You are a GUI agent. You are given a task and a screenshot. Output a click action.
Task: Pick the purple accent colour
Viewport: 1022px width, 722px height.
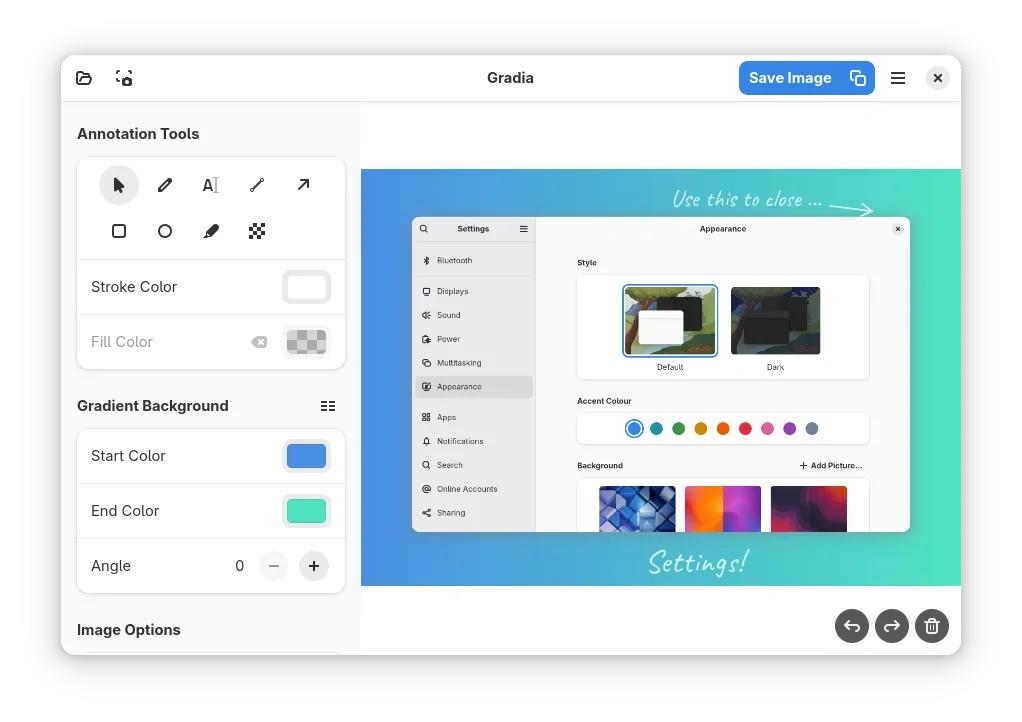coord(789,428)
